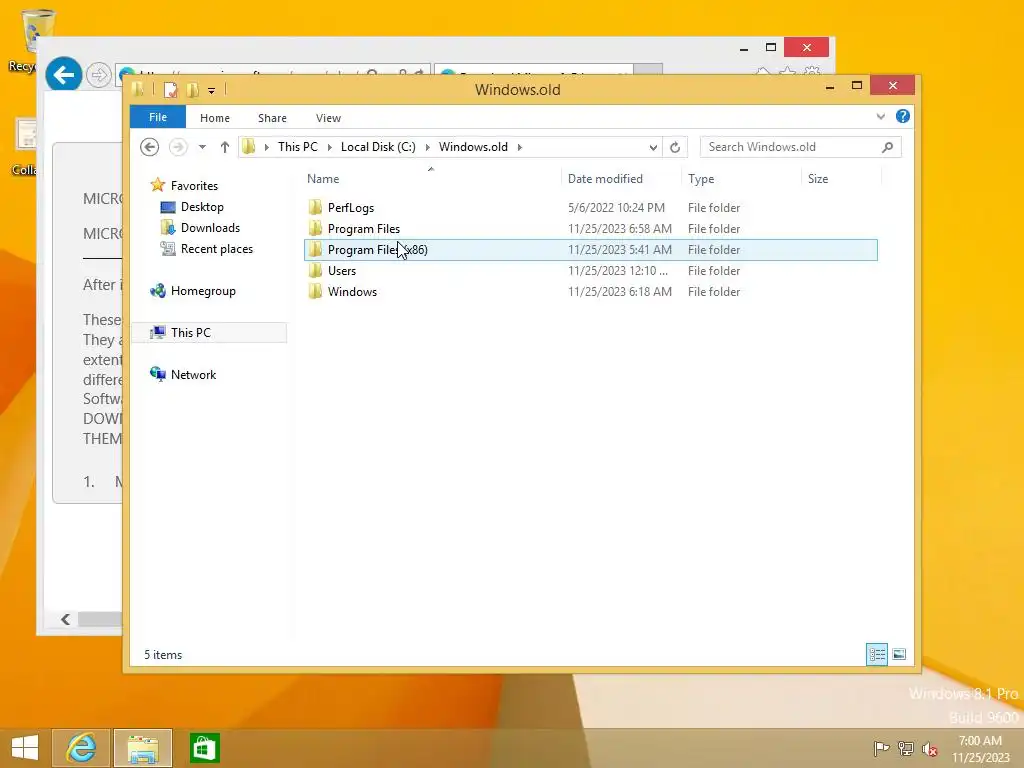
Task: Open the taskbar clock and date
Action: click(980, 748)
